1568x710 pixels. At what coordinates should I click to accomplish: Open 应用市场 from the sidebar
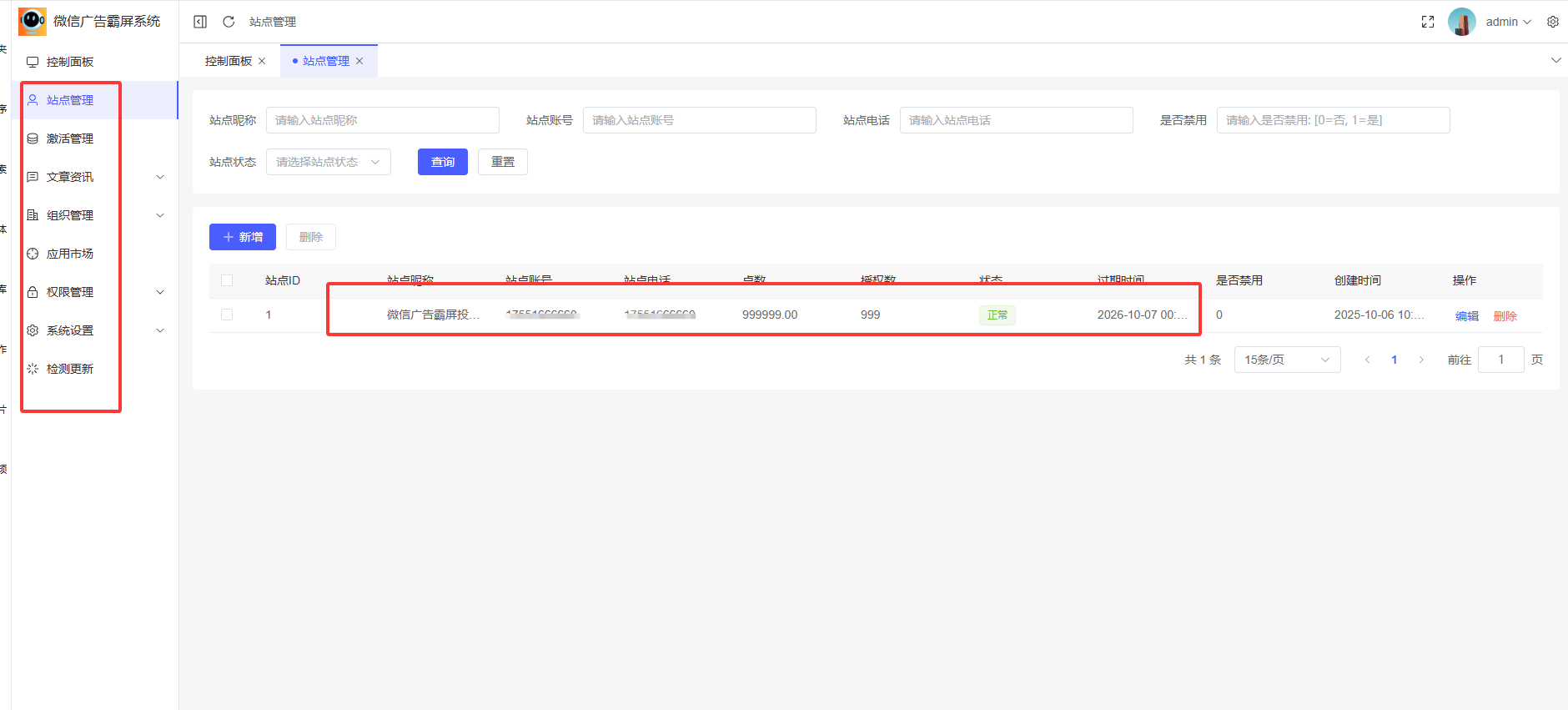pyautogui.click(x=70, y=254)
